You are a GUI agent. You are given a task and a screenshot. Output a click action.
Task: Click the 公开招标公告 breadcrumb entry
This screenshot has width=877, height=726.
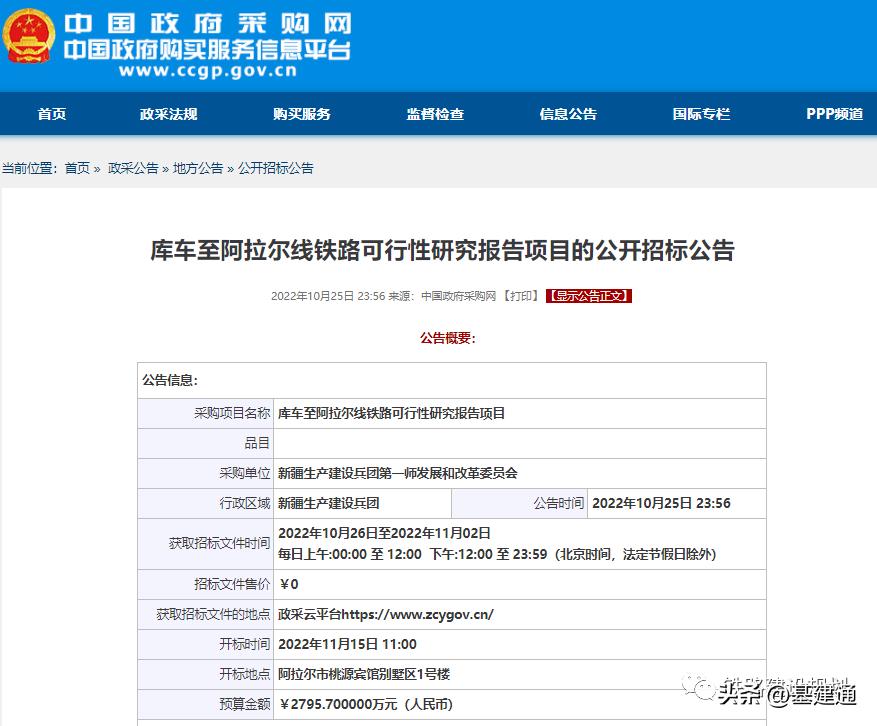pos(274,168)
